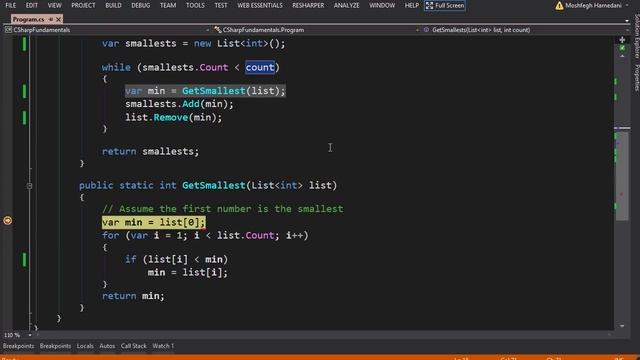This screenshot has height=360, width=640.
Task: Click the GetSmallest method name in declaration
Action: click(x=213, y=185)
